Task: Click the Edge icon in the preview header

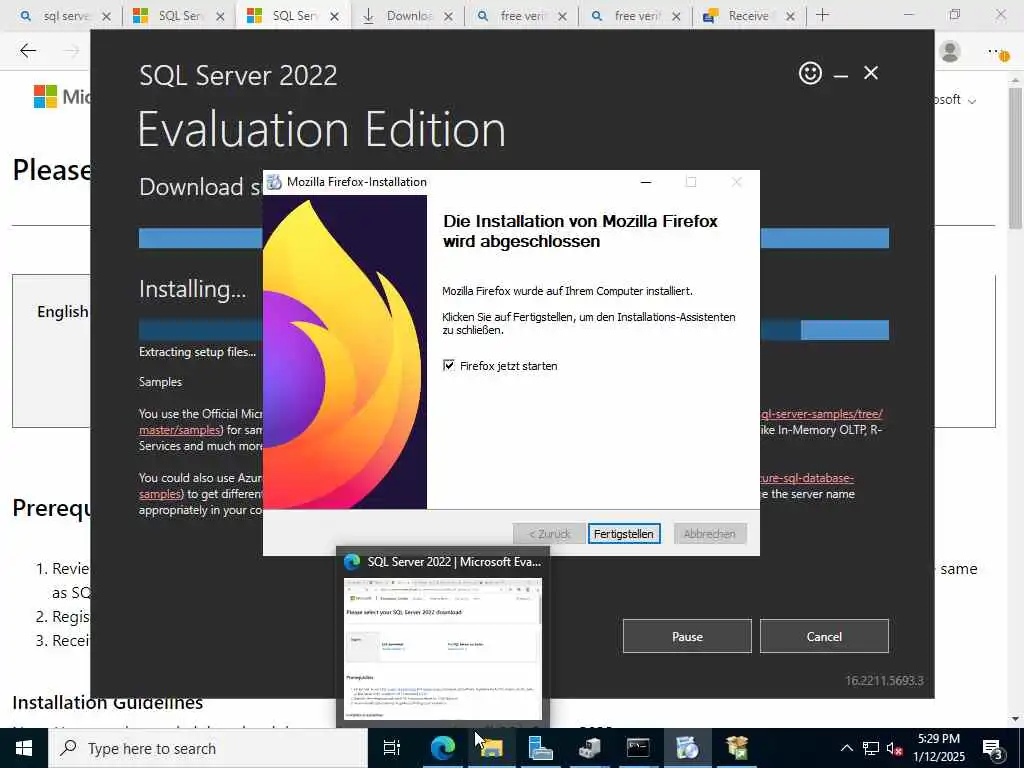Action: click(x=352, y=562)
